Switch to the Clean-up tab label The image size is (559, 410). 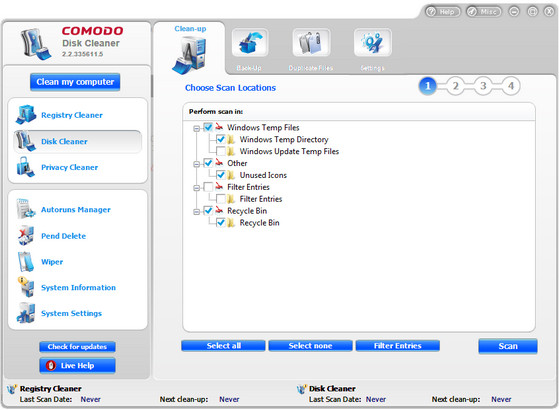click(x=190, y=29)
